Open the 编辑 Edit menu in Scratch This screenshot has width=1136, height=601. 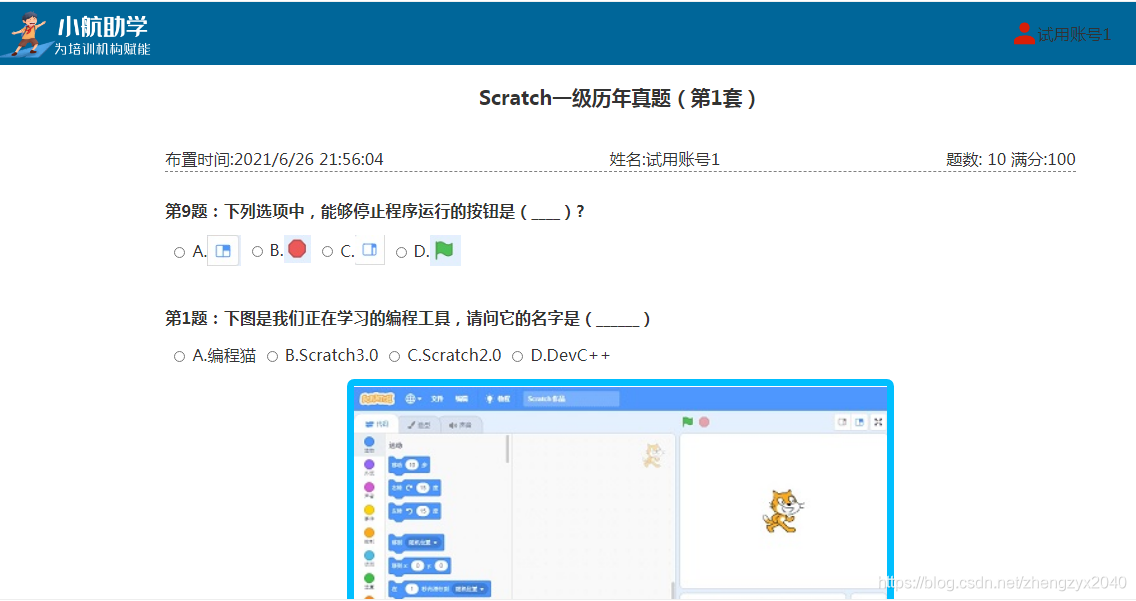[x=462, y=399]
